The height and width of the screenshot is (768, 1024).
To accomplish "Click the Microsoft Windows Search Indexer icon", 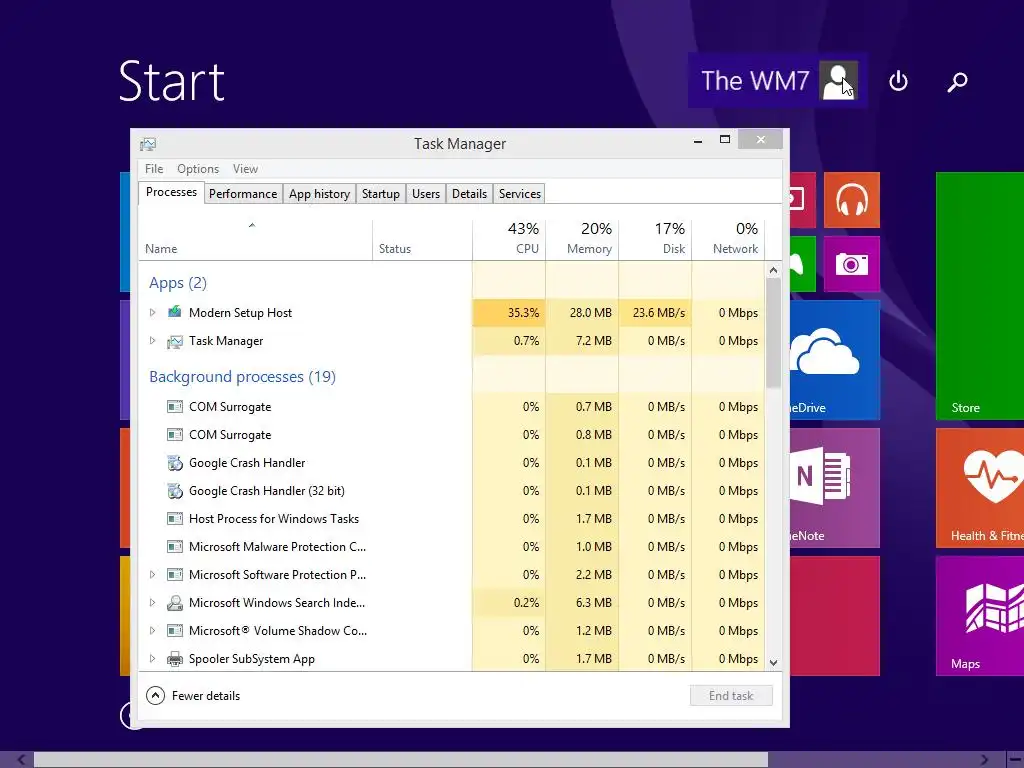I will tap(174, 603).
